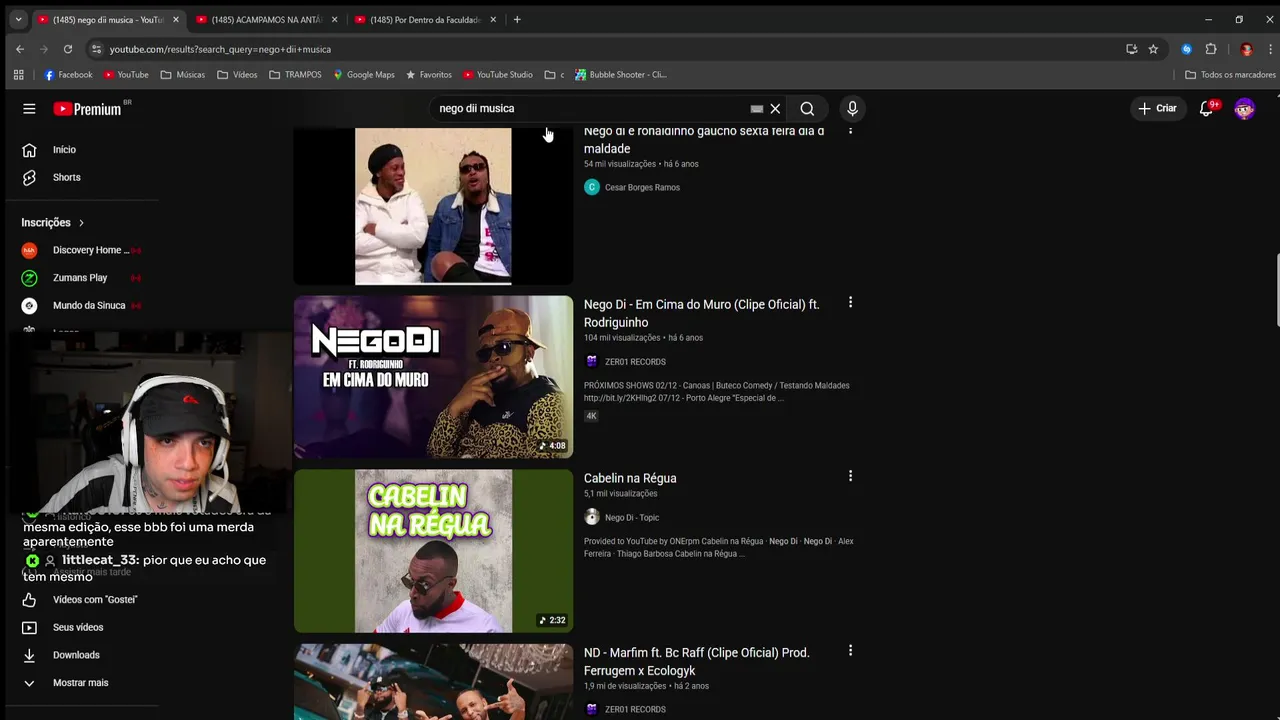The width and height of the screenshot is (1280, 720).
Task: Go back with the browser back arrow
Action: click(19, 49)
